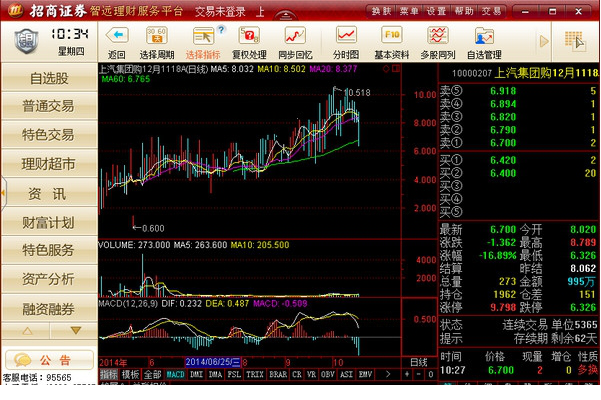Image resolution: width=601 pixels, height=400 pixels.
Task: Click the 卖① ask price 6.700 row
Action: [x=519, y=143]
